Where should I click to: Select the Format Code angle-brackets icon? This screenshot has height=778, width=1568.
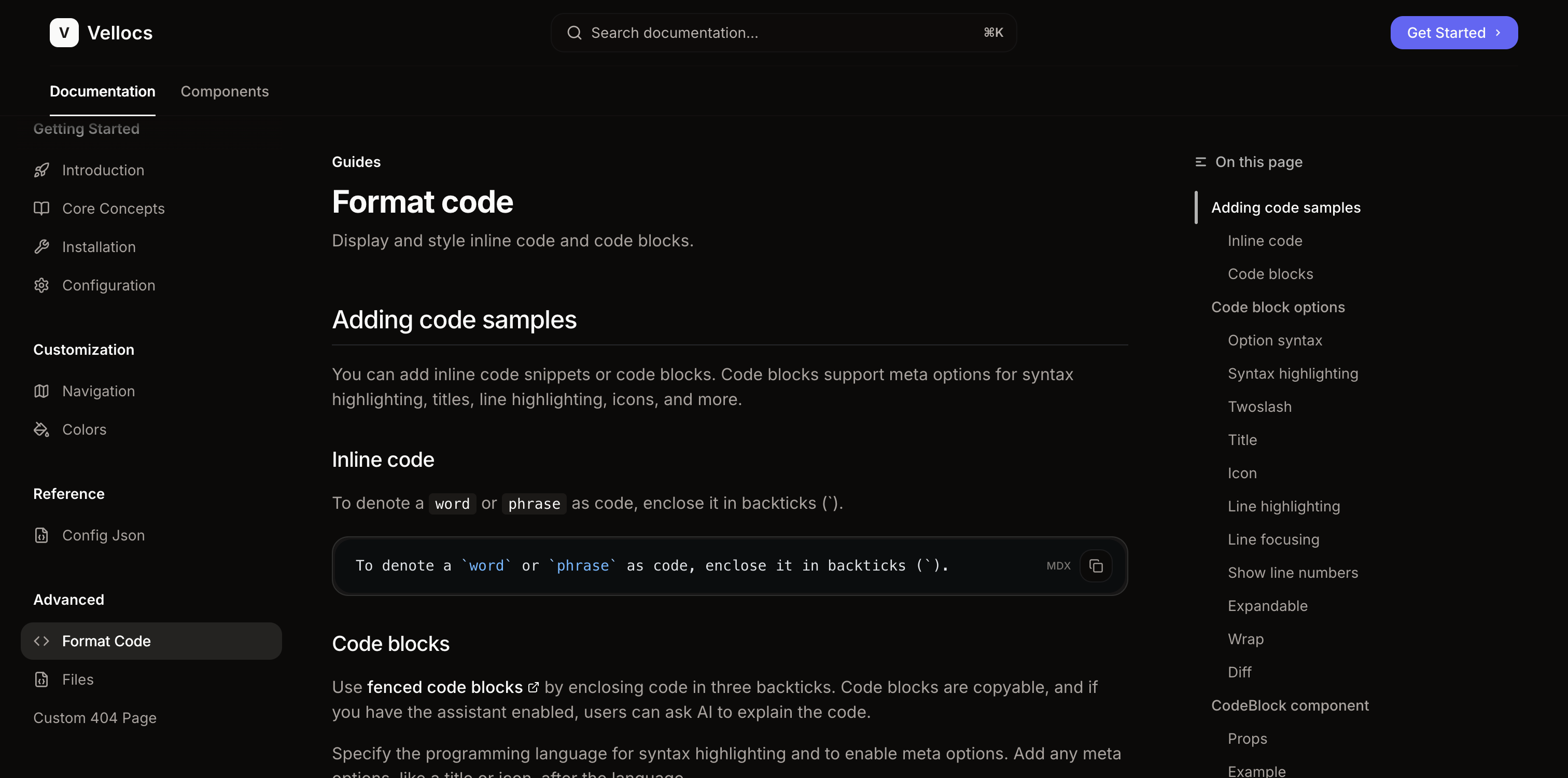(41, 641)
